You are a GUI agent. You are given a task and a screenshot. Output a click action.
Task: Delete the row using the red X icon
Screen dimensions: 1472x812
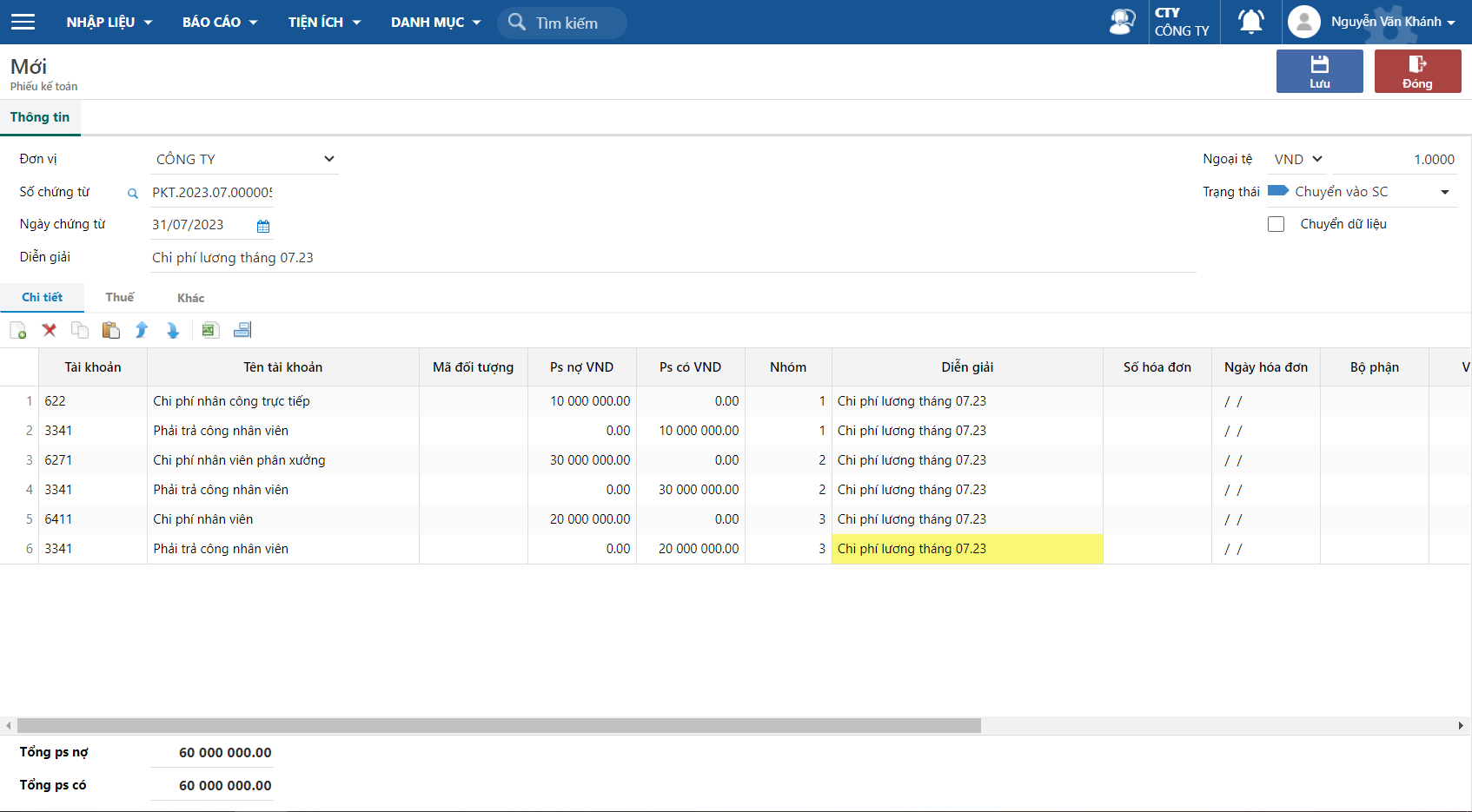(50, 330)
